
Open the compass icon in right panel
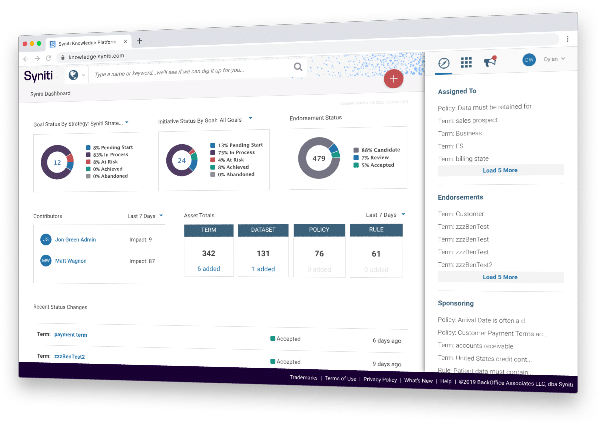tap(444, 62)
